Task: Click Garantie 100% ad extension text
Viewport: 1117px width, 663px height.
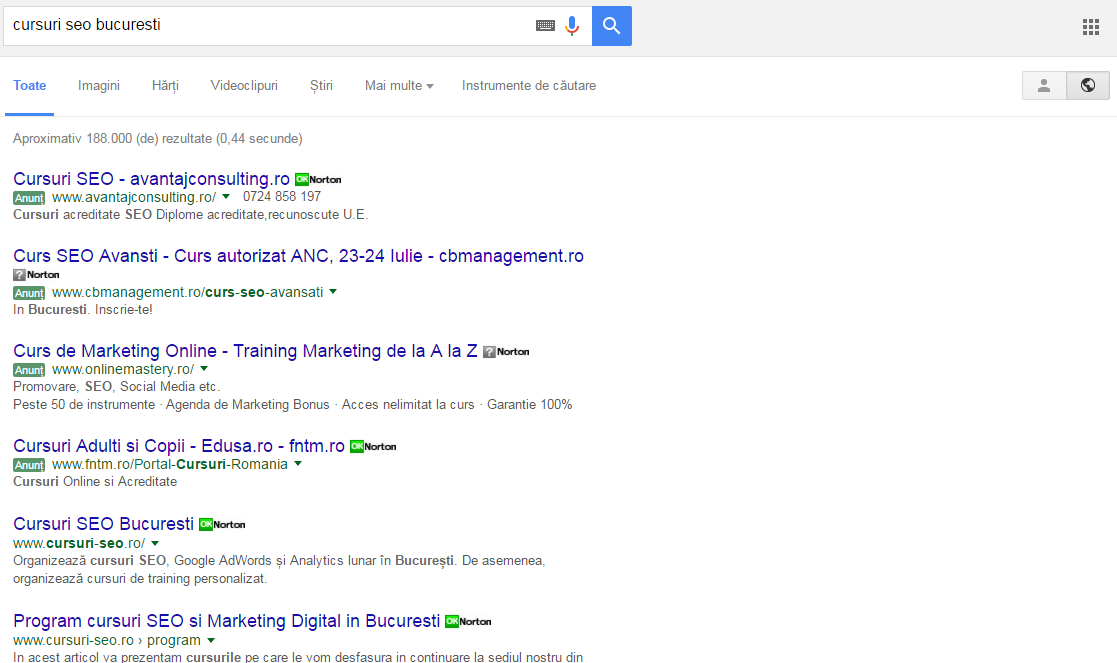Action: 529,404
